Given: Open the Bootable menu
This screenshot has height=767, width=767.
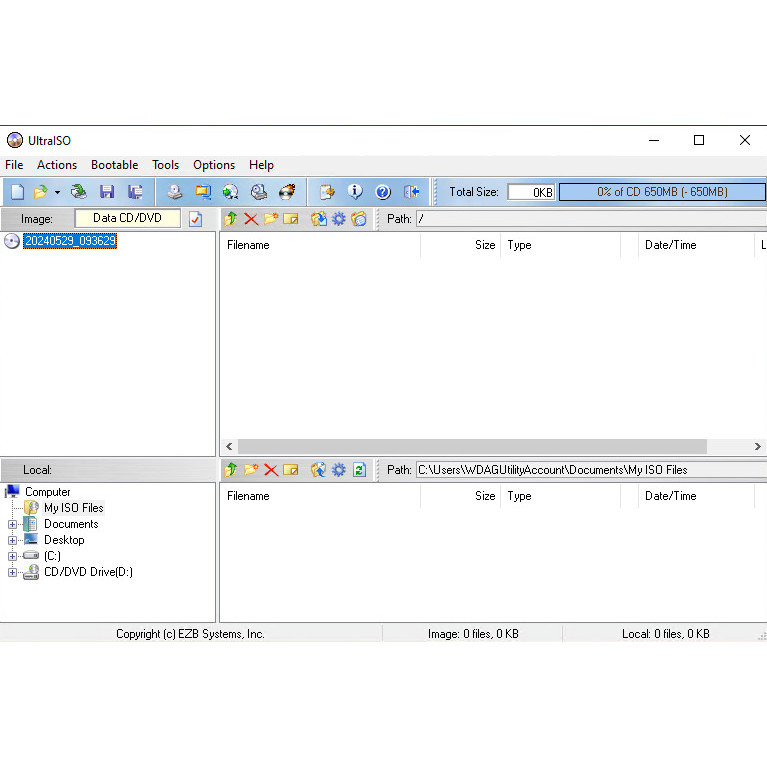Looking at the screenshot, I should click(114, 165).
